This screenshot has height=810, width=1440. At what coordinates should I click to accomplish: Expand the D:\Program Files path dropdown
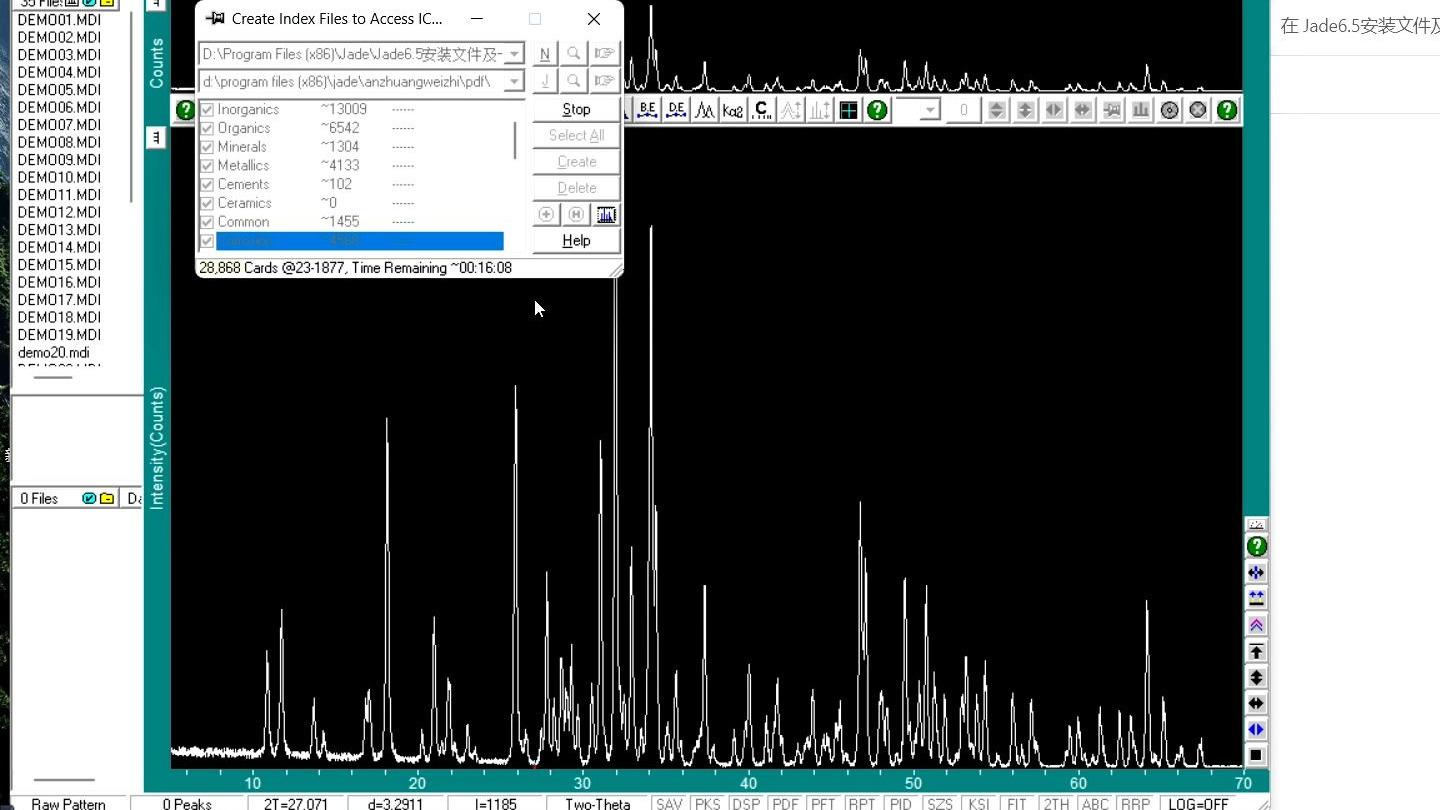pyautogui.click(x=514, y=54)
